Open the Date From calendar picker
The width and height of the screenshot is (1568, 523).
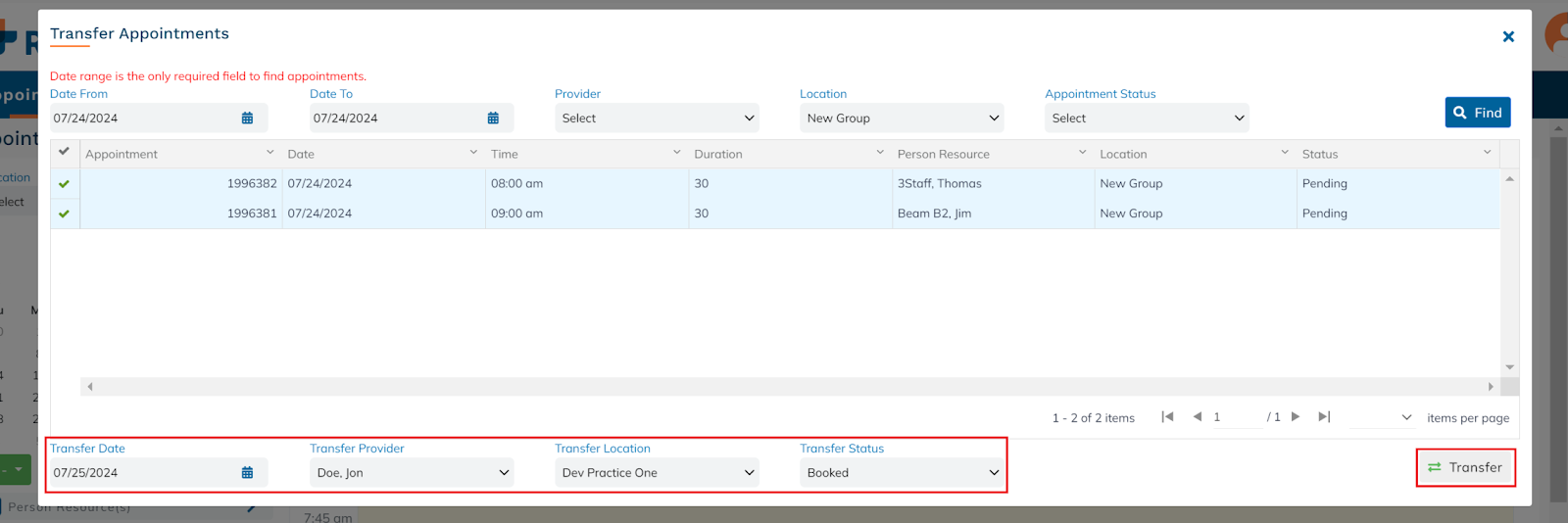click(x=247, y=119)
